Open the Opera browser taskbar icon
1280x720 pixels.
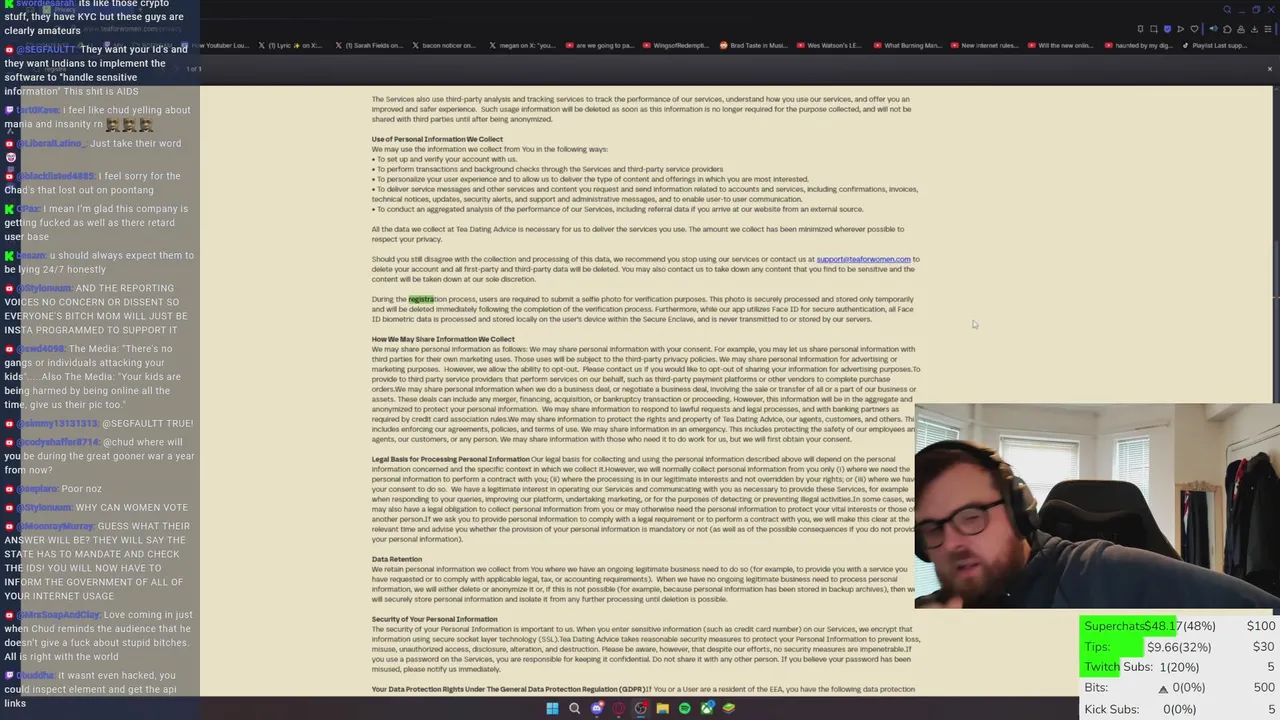(619, 708)
